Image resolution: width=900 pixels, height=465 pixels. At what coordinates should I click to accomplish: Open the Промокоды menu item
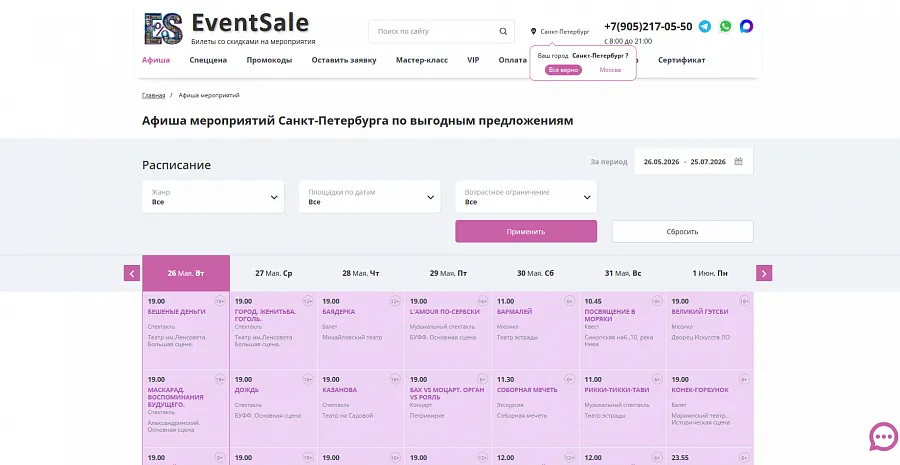tap(269, 60)
